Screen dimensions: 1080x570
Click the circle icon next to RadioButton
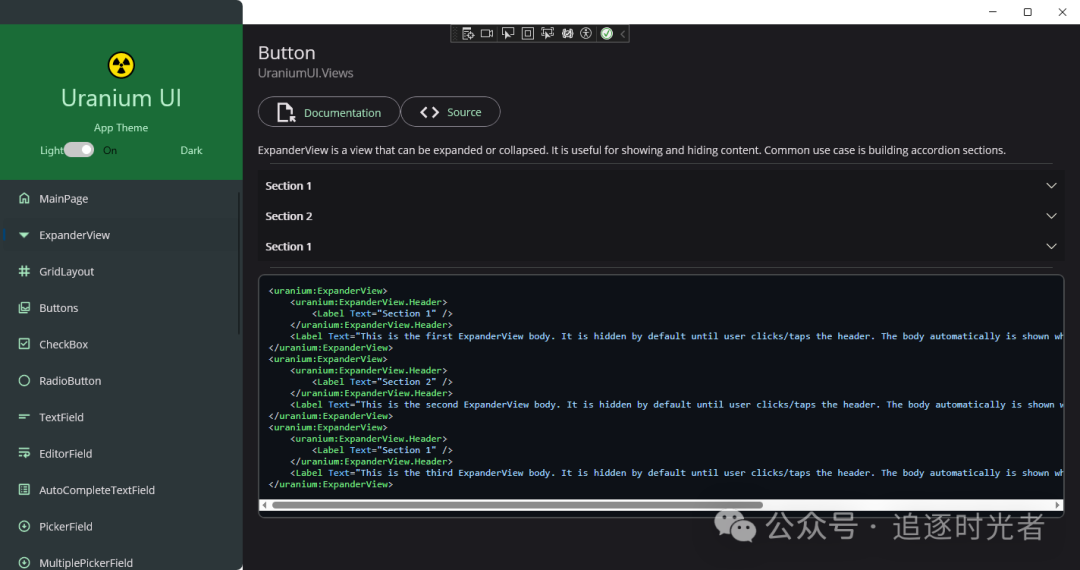[x=24, y=381]
